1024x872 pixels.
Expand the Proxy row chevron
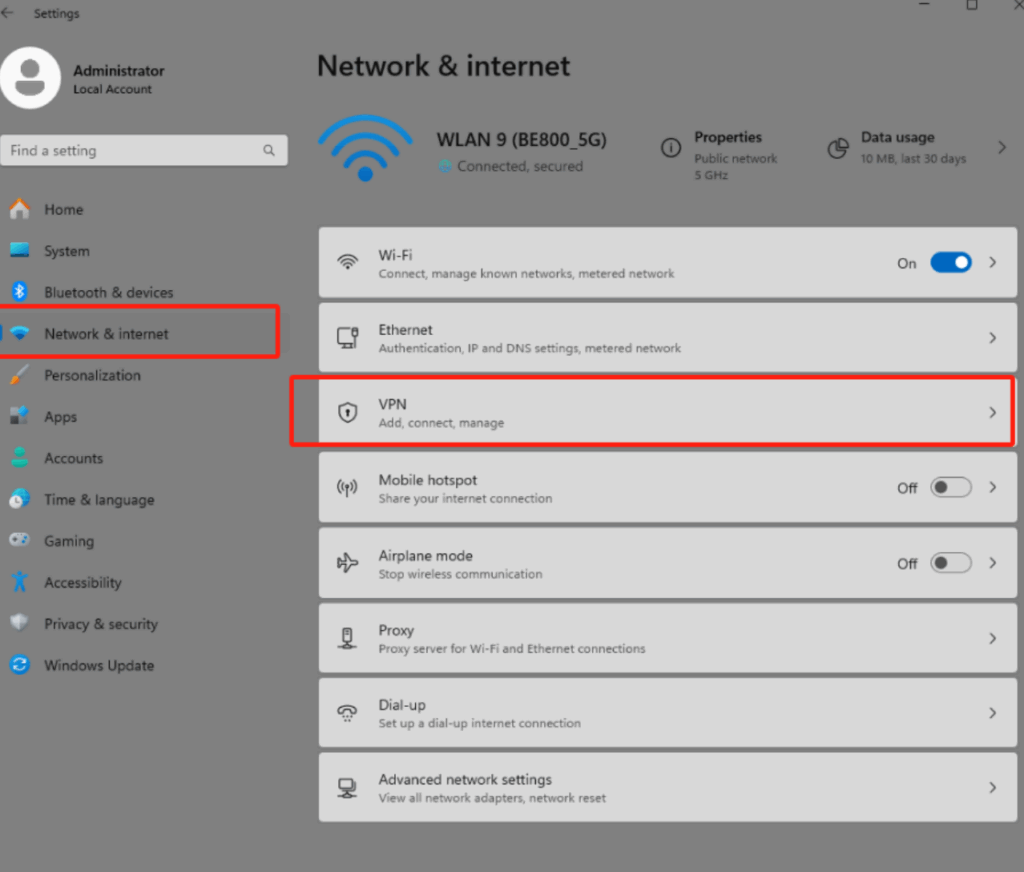993,638
